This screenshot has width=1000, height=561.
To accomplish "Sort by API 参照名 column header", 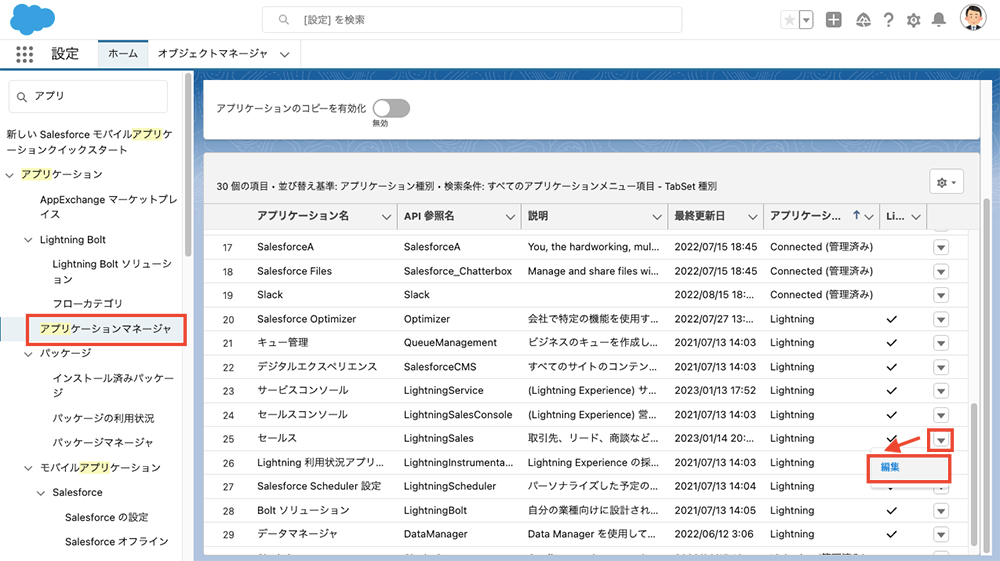I will 429,216.
